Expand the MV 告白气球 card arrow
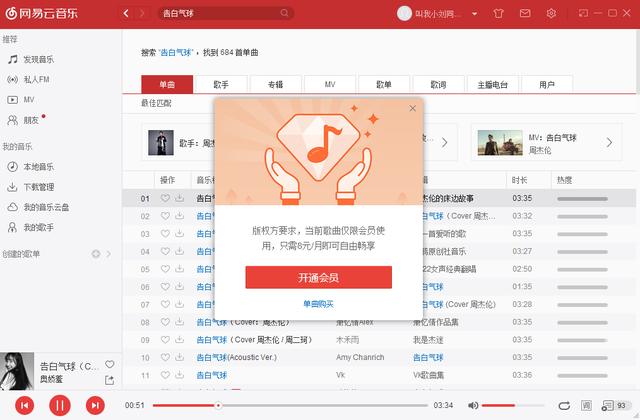Viewport: 640px width, 420px height. [609, 142]
